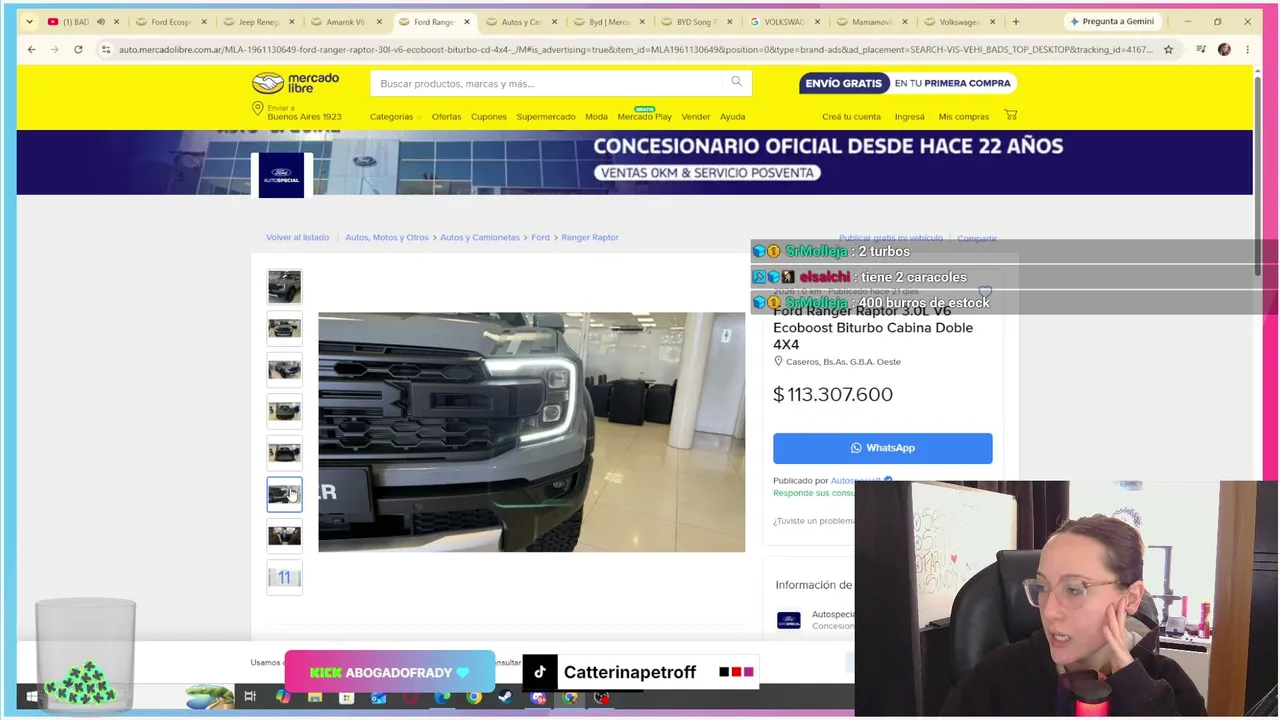Close the Ford Ranger tab
Screen dimensions: 1280x720
pyautogui.click(x=467, y=21)
